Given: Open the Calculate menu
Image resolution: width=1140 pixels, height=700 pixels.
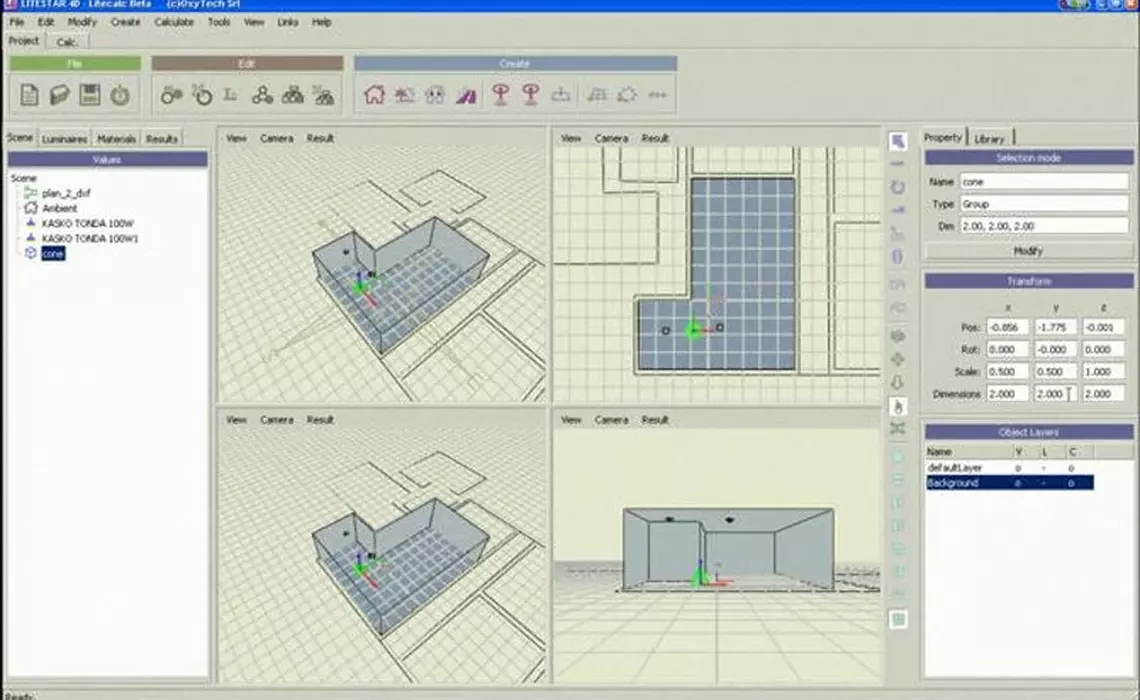Looking at the screenshot, I should click(174, 23).
